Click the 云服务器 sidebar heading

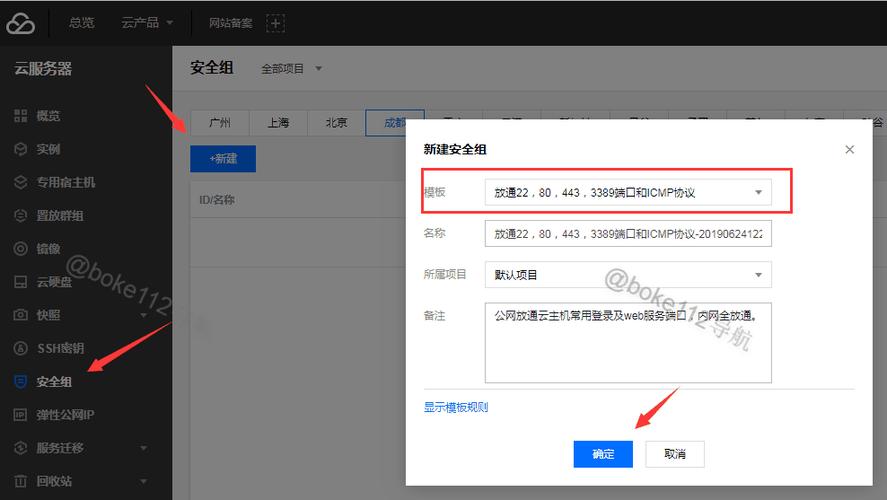[43, 69]
